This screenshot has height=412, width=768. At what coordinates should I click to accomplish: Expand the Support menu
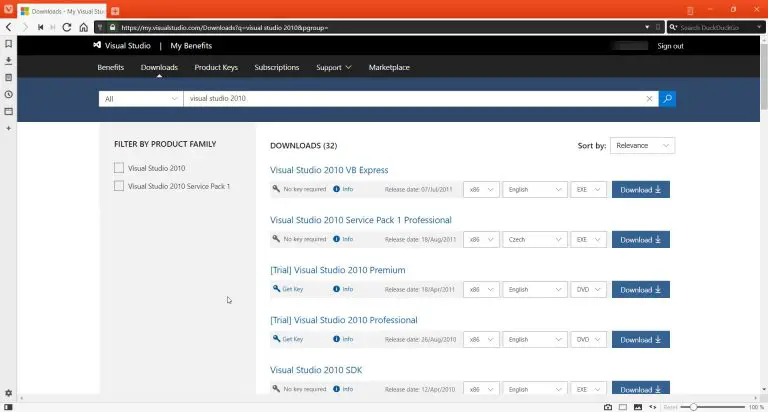[x=334, y=68]
